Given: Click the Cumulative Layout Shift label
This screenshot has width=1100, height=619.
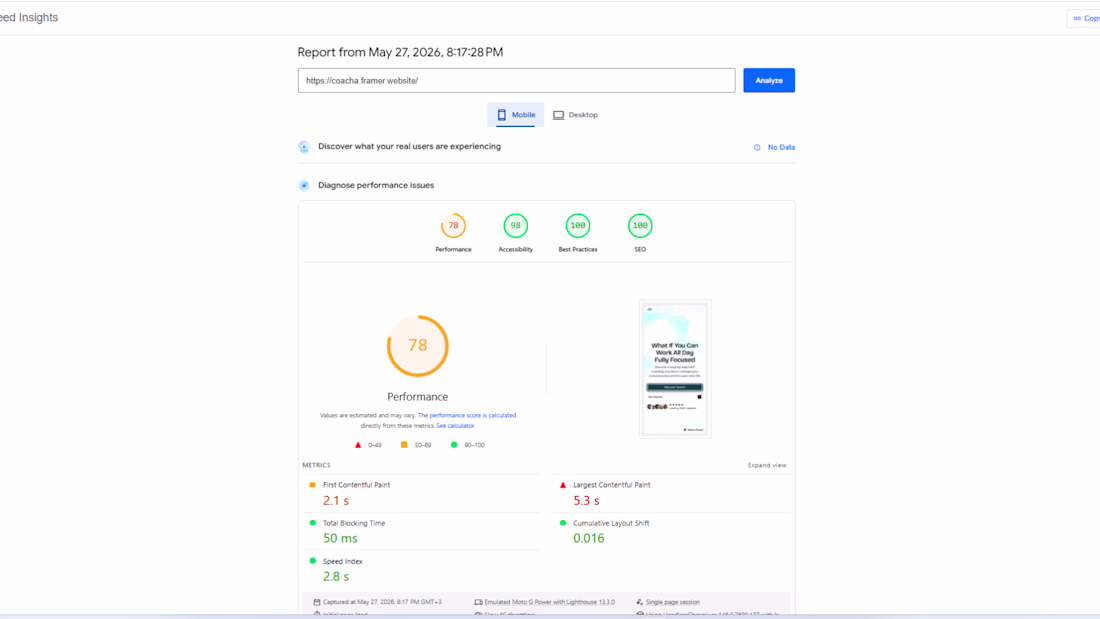Looking at the screenshot, I should pos(611,523).
